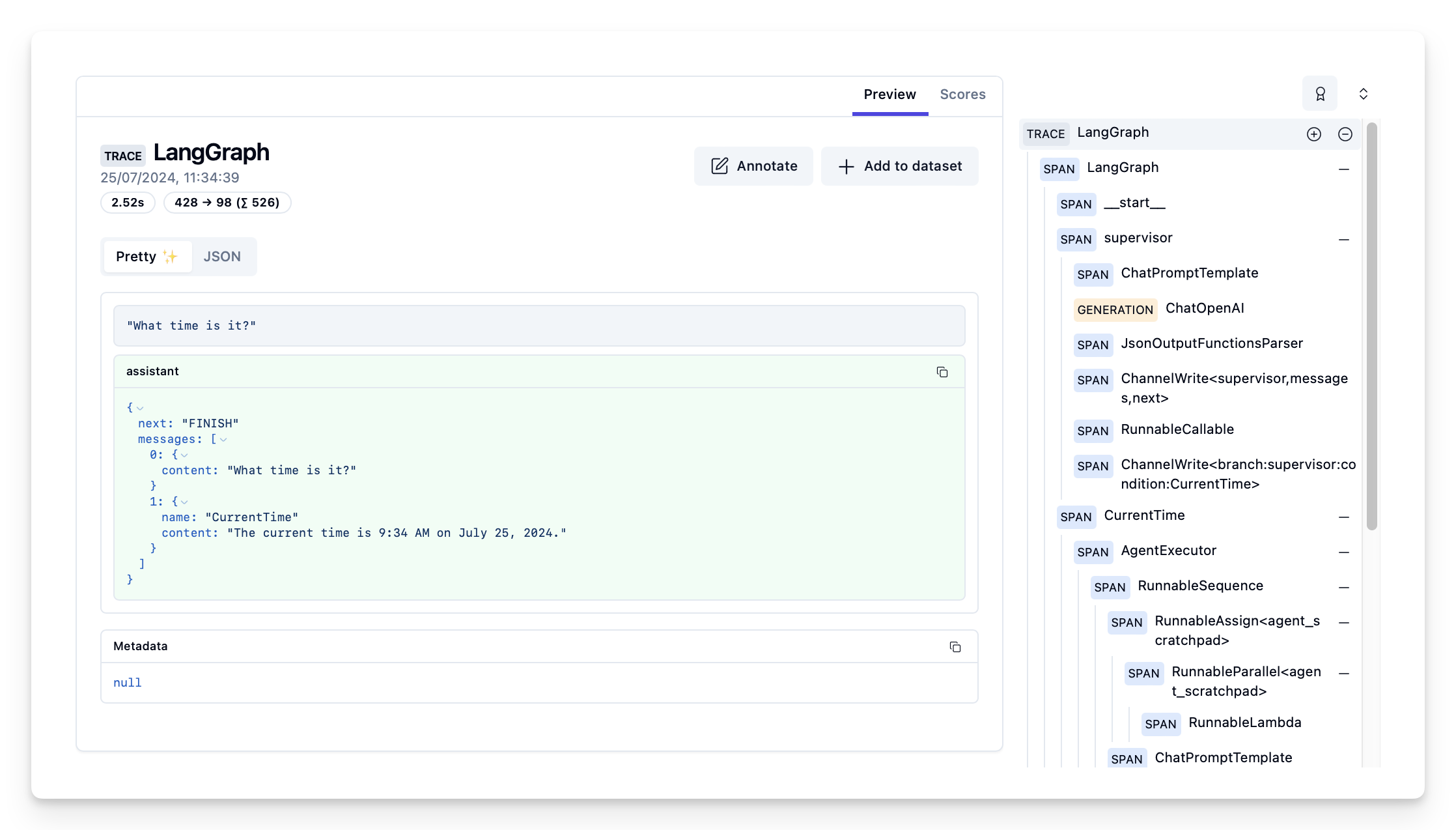Switch to the Preview tab
Screen dimensions: 1456x830
coord(889,94)
